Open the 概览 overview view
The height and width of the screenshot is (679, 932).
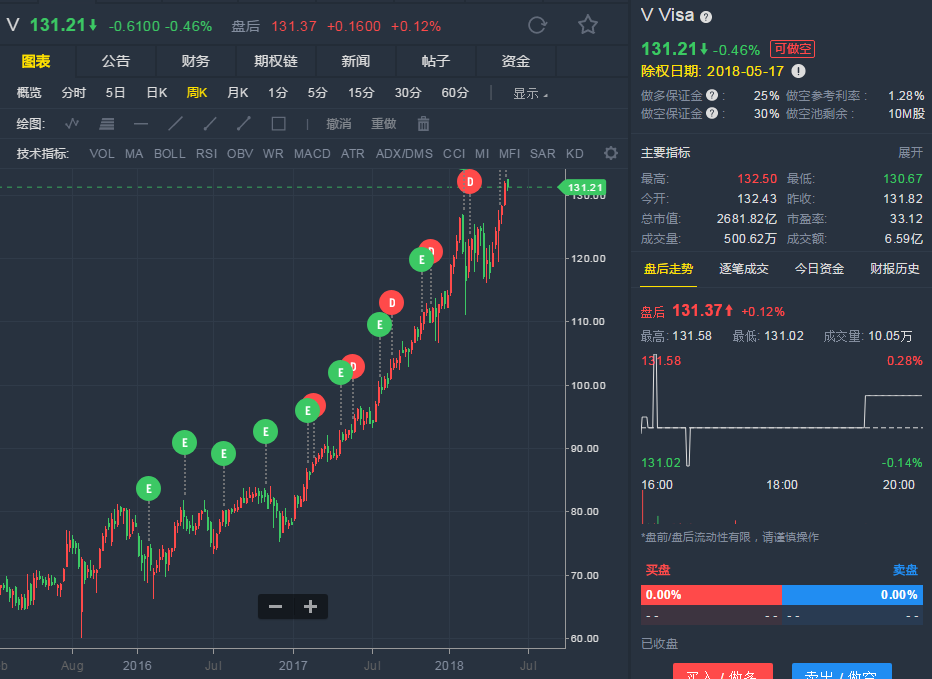tap(29, 93)
